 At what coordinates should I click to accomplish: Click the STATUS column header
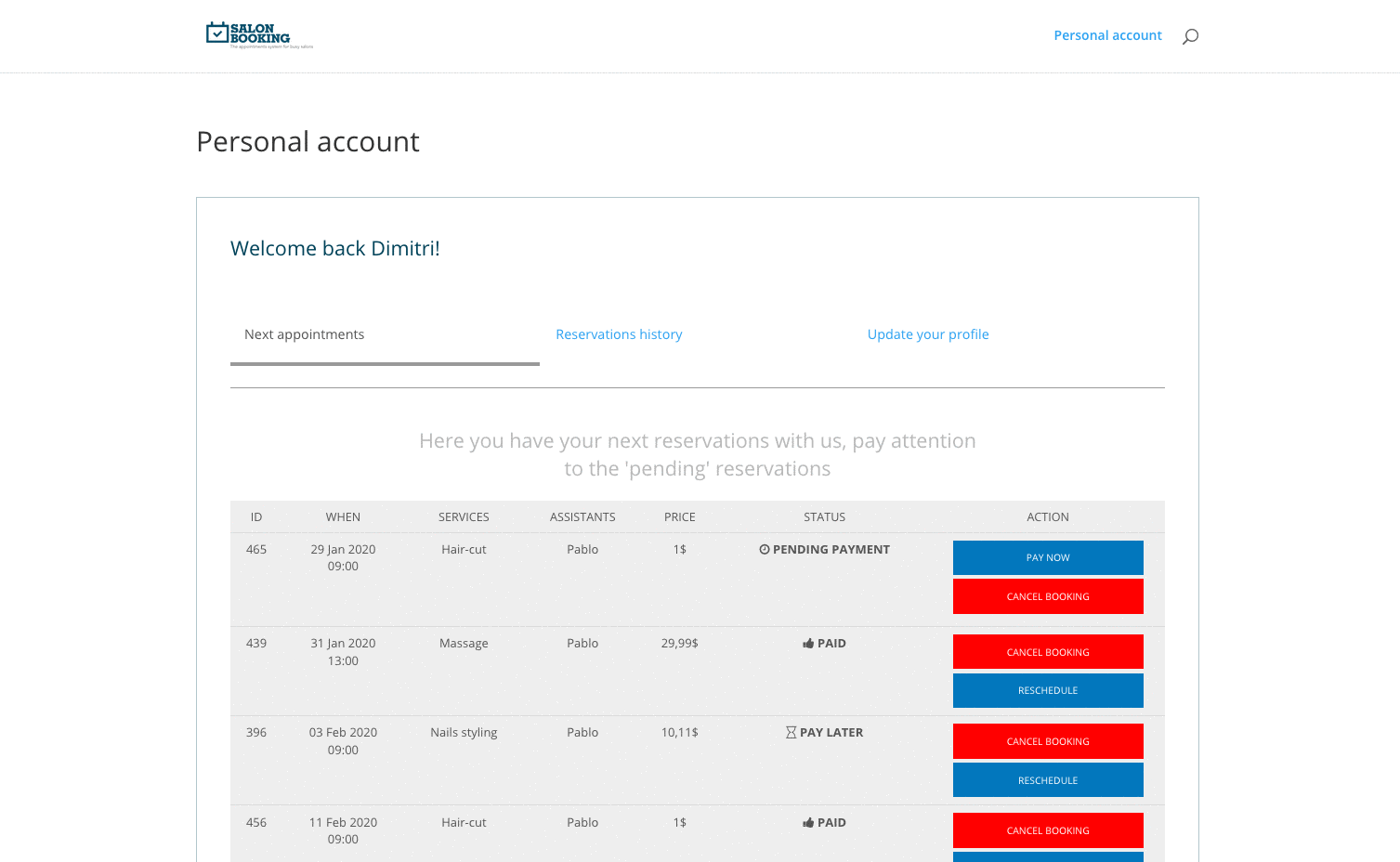tap(824, 517)
